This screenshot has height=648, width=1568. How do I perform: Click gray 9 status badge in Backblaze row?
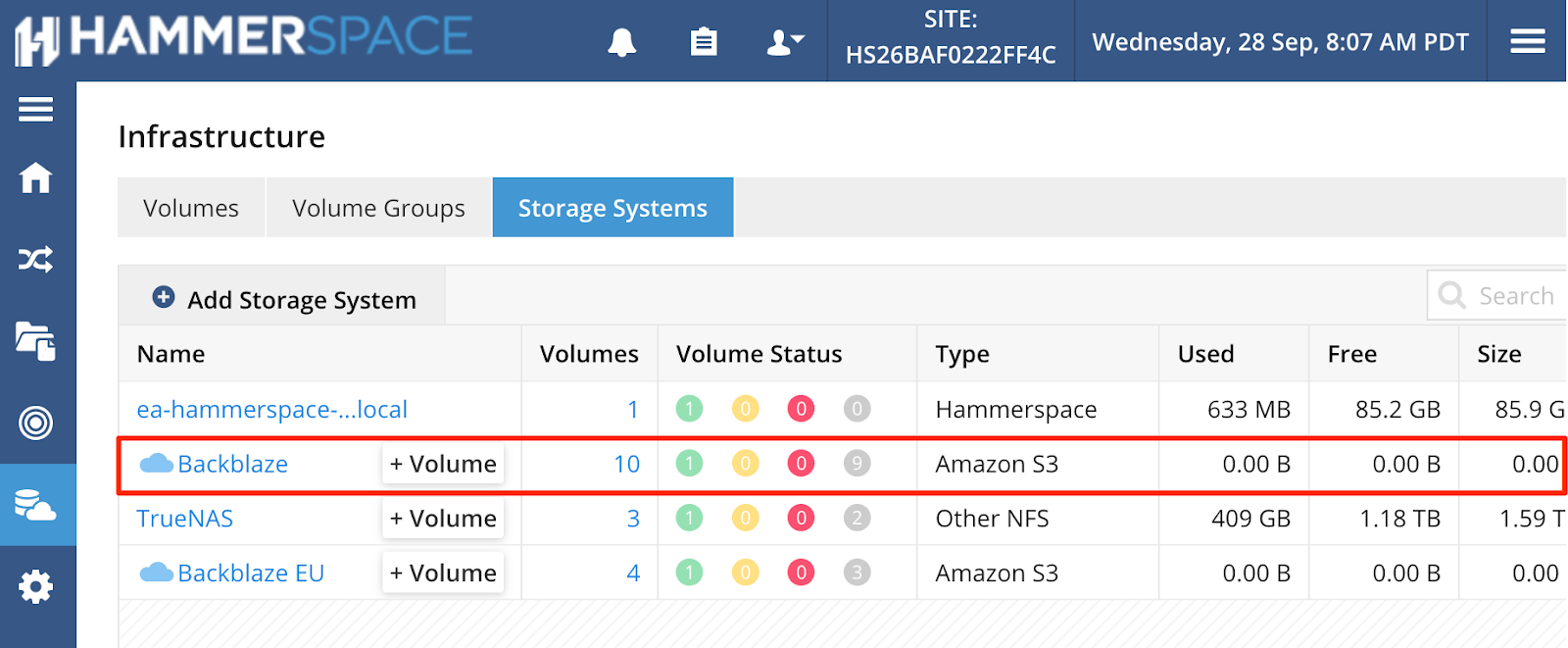(857, 463)
